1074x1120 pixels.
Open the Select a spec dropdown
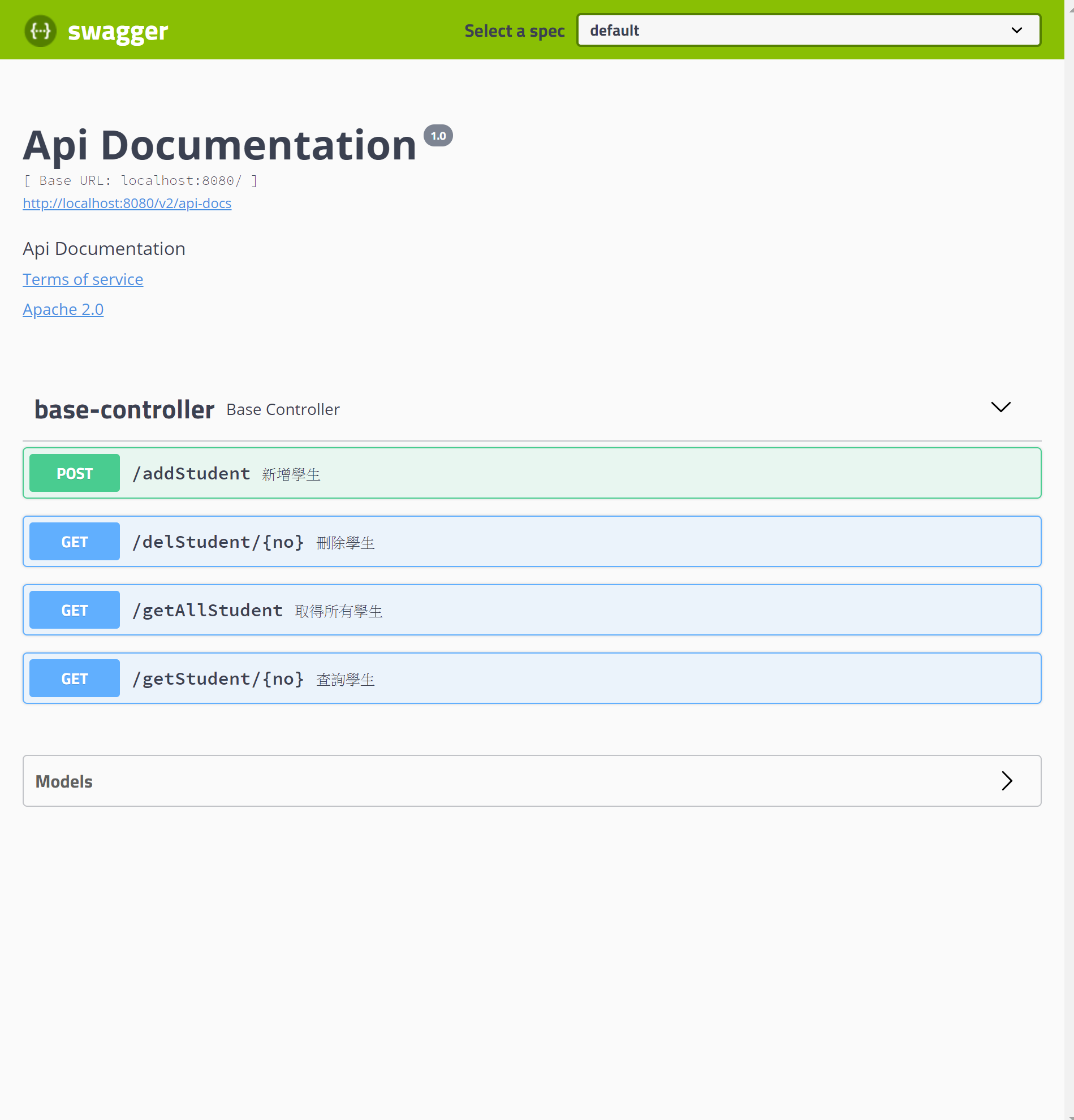click(x=808, y=31)
